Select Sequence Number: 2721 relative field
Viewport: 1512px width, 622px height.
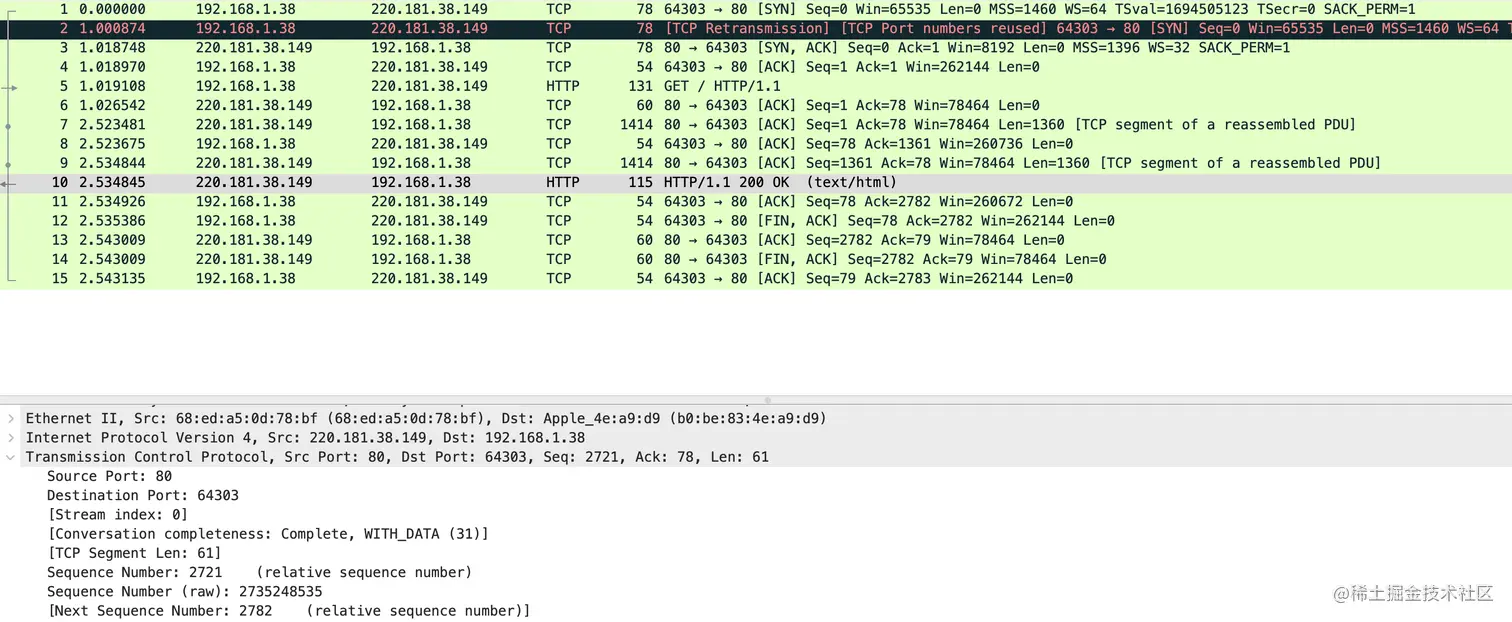tap(259, 572)
